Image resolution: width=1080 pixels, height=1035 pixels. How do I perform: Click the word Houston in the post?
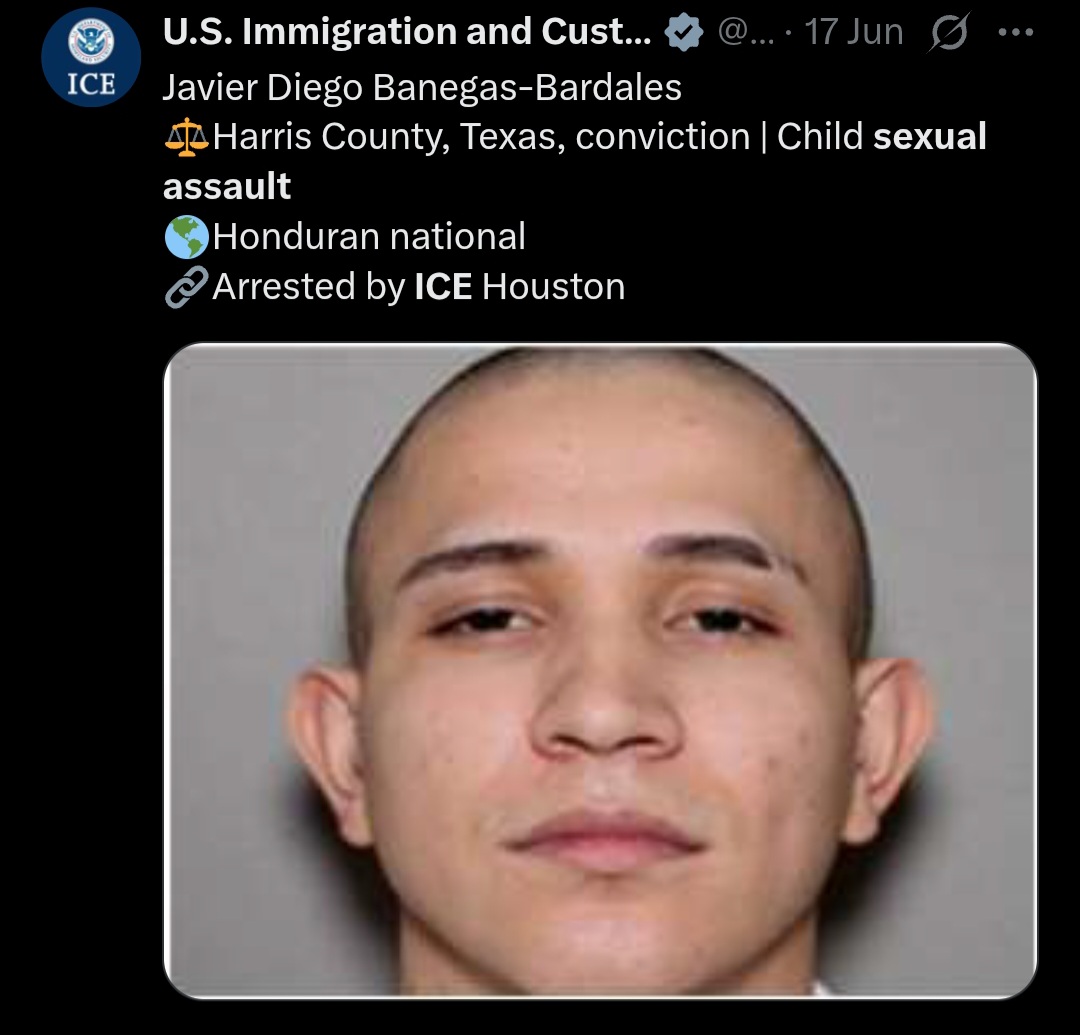pos(554,286)
